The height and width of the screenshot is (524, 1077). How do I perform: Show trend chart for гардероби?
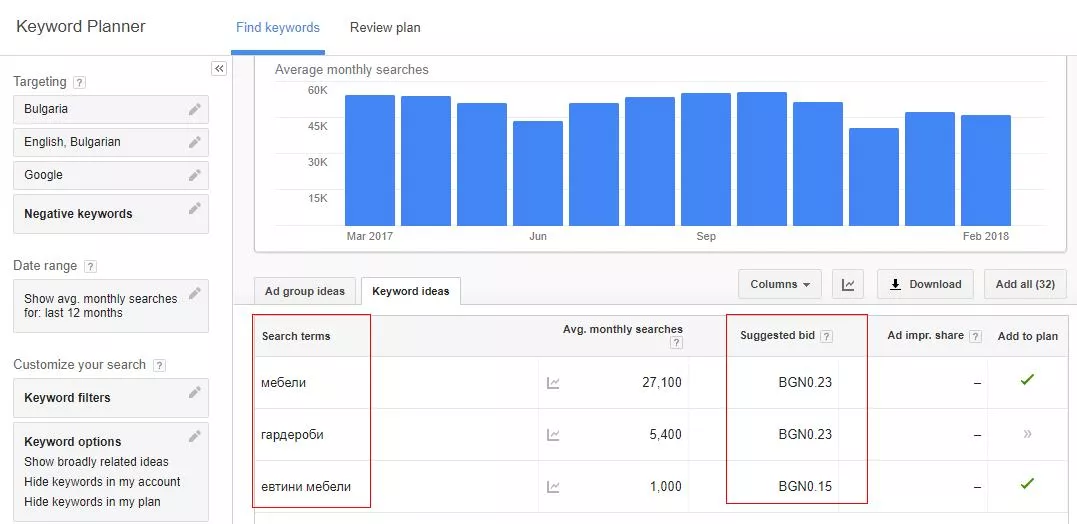553,435
